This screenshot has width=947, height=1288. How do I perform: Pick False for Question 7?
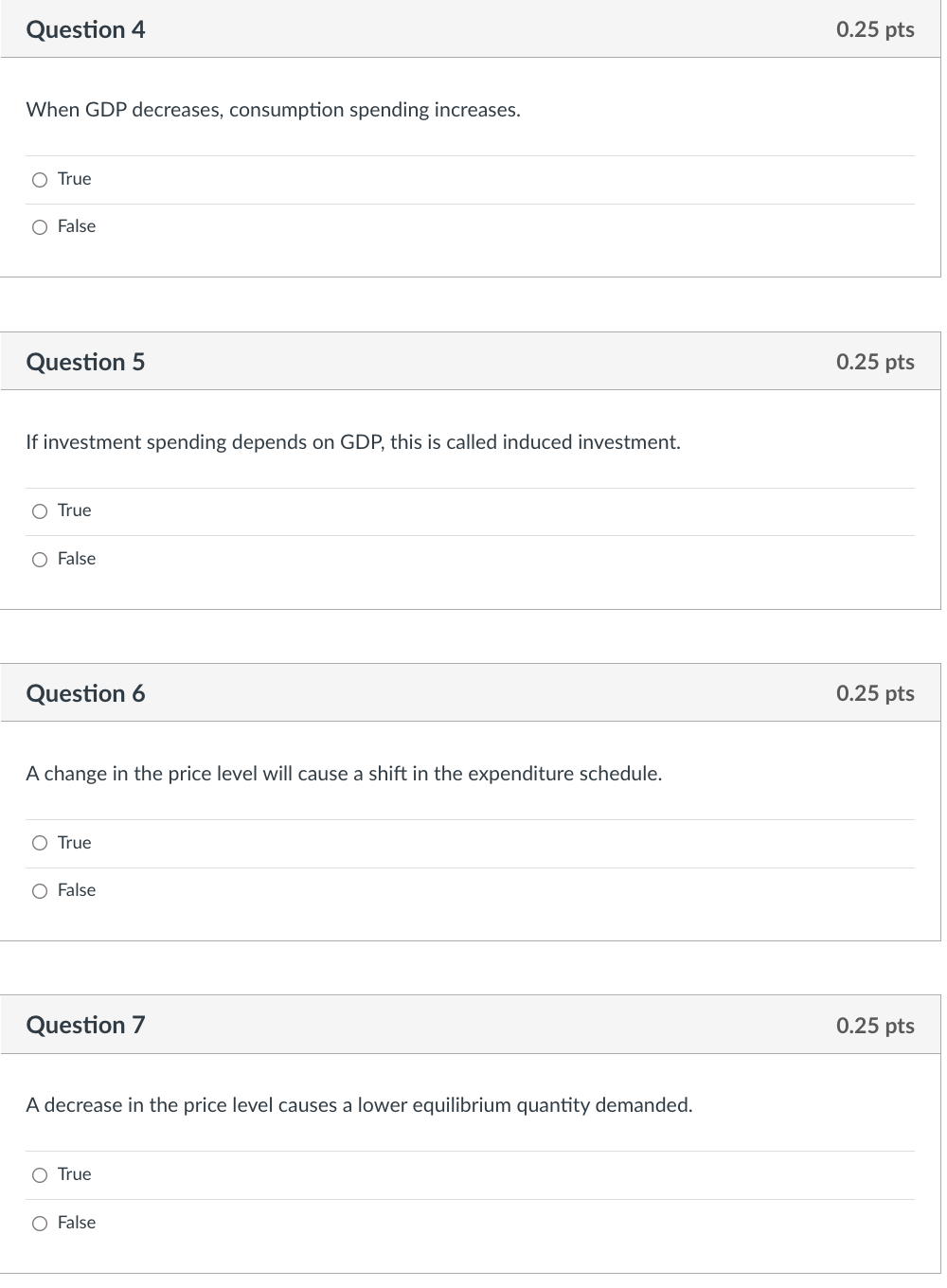[x=40, y=1224]
